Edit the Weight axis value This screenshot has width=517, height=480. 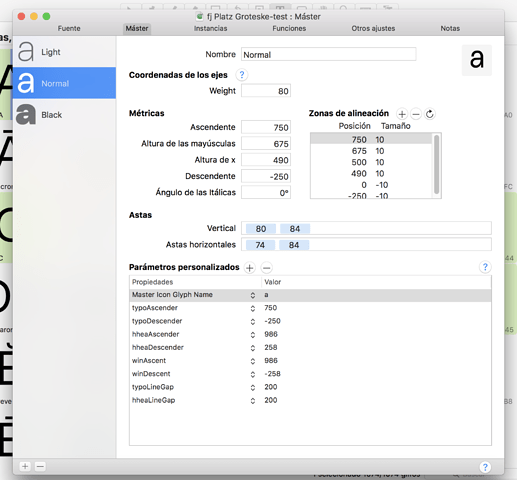point(266,91)
